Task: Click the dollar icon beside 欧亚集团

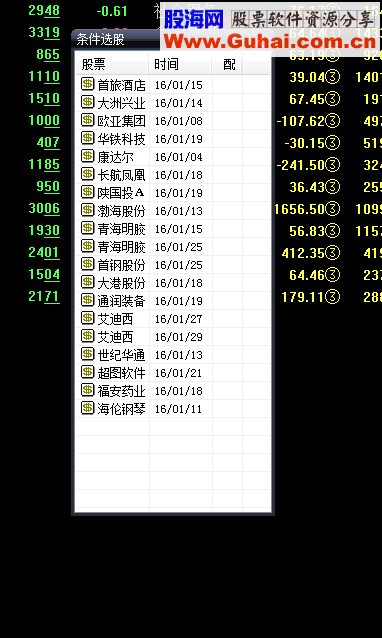Action: (x=87, y=120)
